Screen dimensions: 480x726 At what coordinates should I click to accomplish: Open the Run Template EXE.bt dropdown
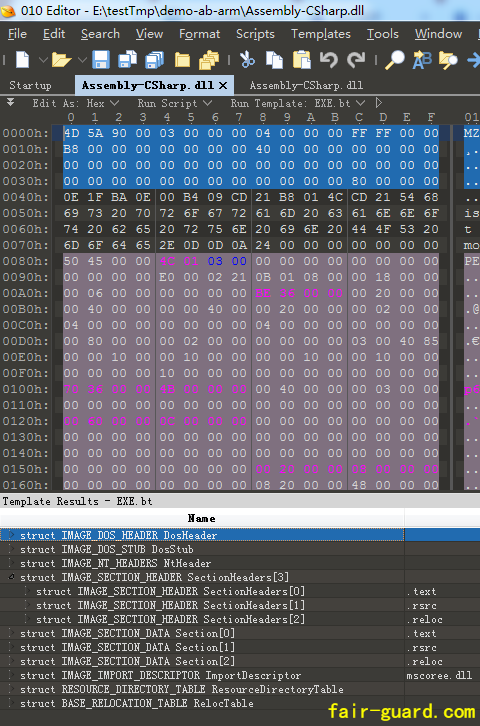[x=298, y=103]
